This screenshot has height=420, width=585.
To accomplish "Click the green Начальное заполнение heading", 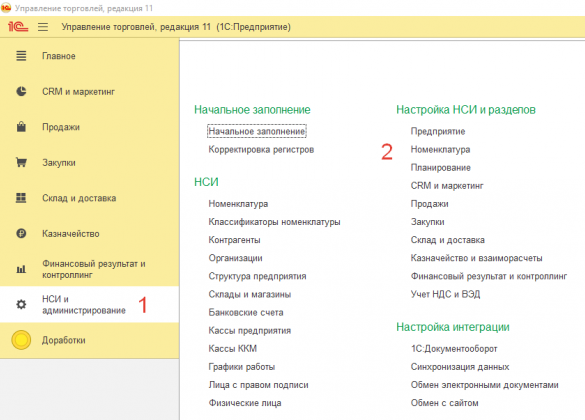I will [252, 110].
